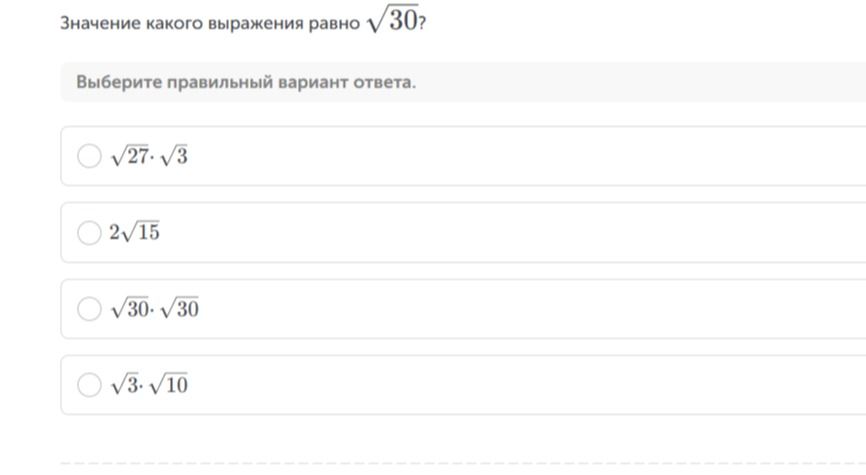Click the dashed divider below the answers
This screenshot has width=866, height=475.
click(x=463, y=463)
